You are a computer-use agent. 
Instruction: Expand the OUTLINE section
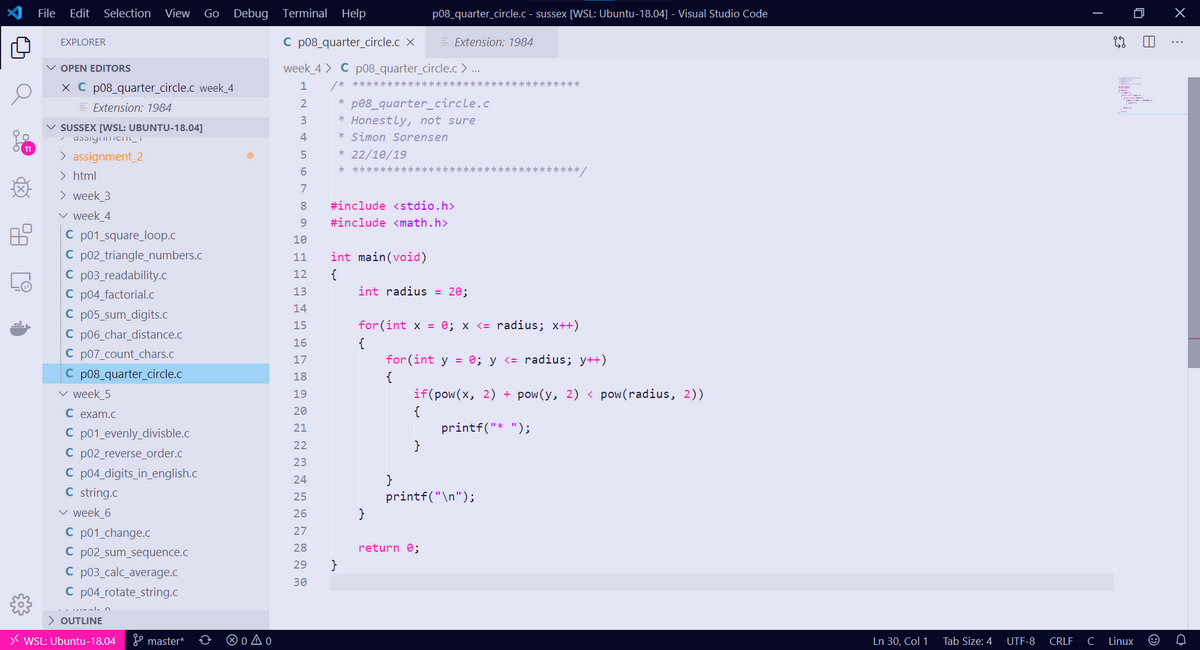tap(81, 621)
